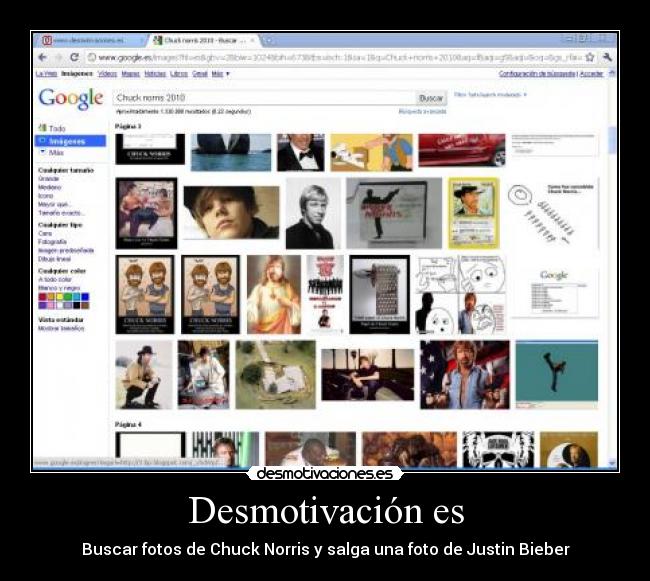Pick the black color filter swatch
650x581 pixels.
[76, 305]
